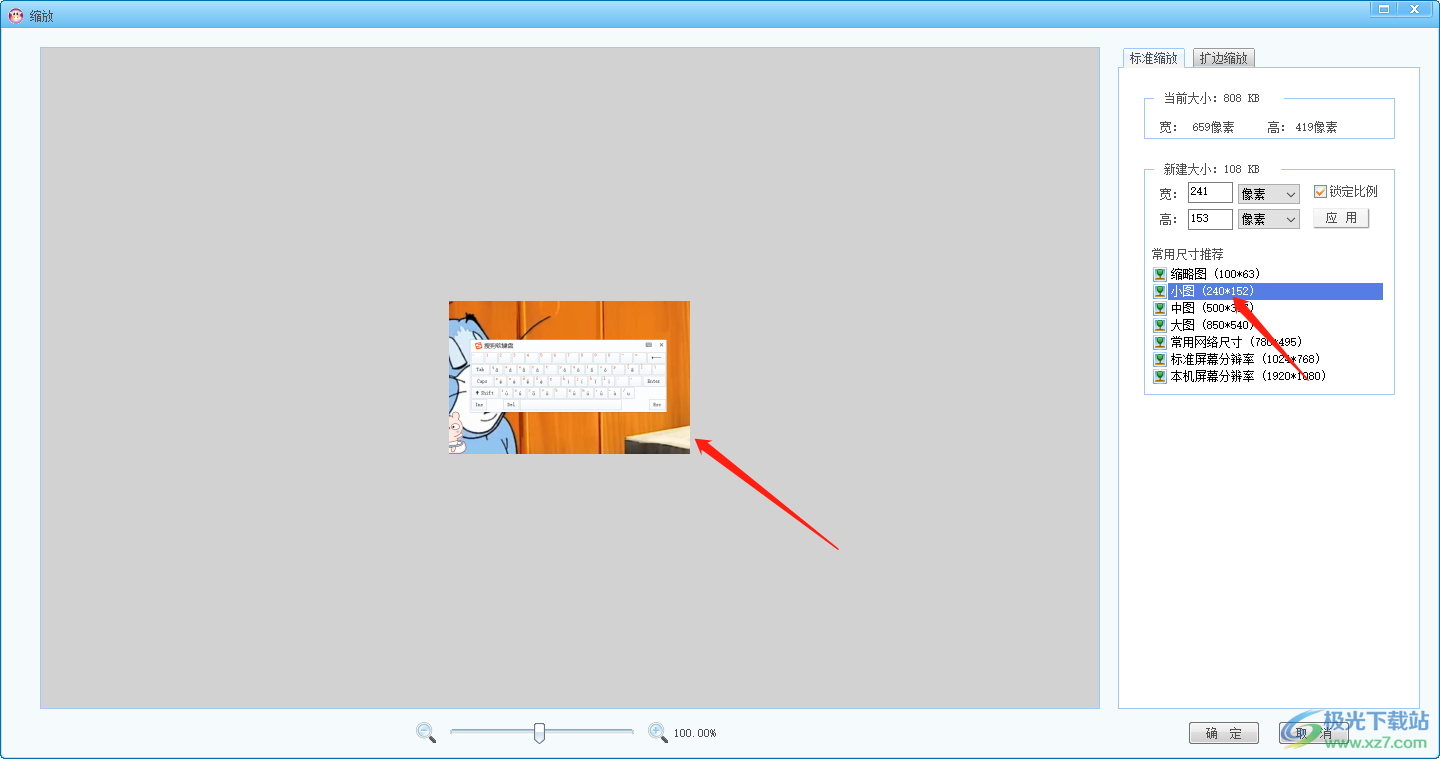
Task: Click the 高 height input field
Action: (1210, 219)
